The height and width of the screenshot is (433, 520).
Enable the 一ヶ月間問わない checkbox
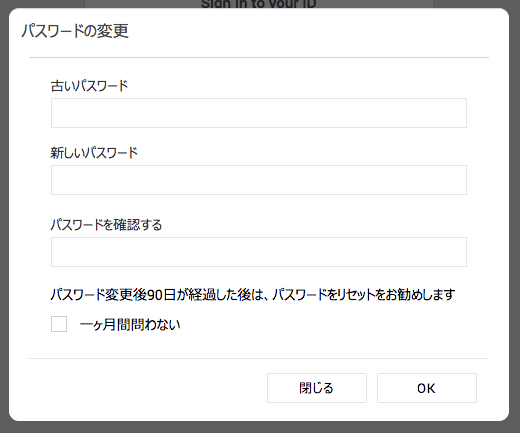(x=59, y=324)
